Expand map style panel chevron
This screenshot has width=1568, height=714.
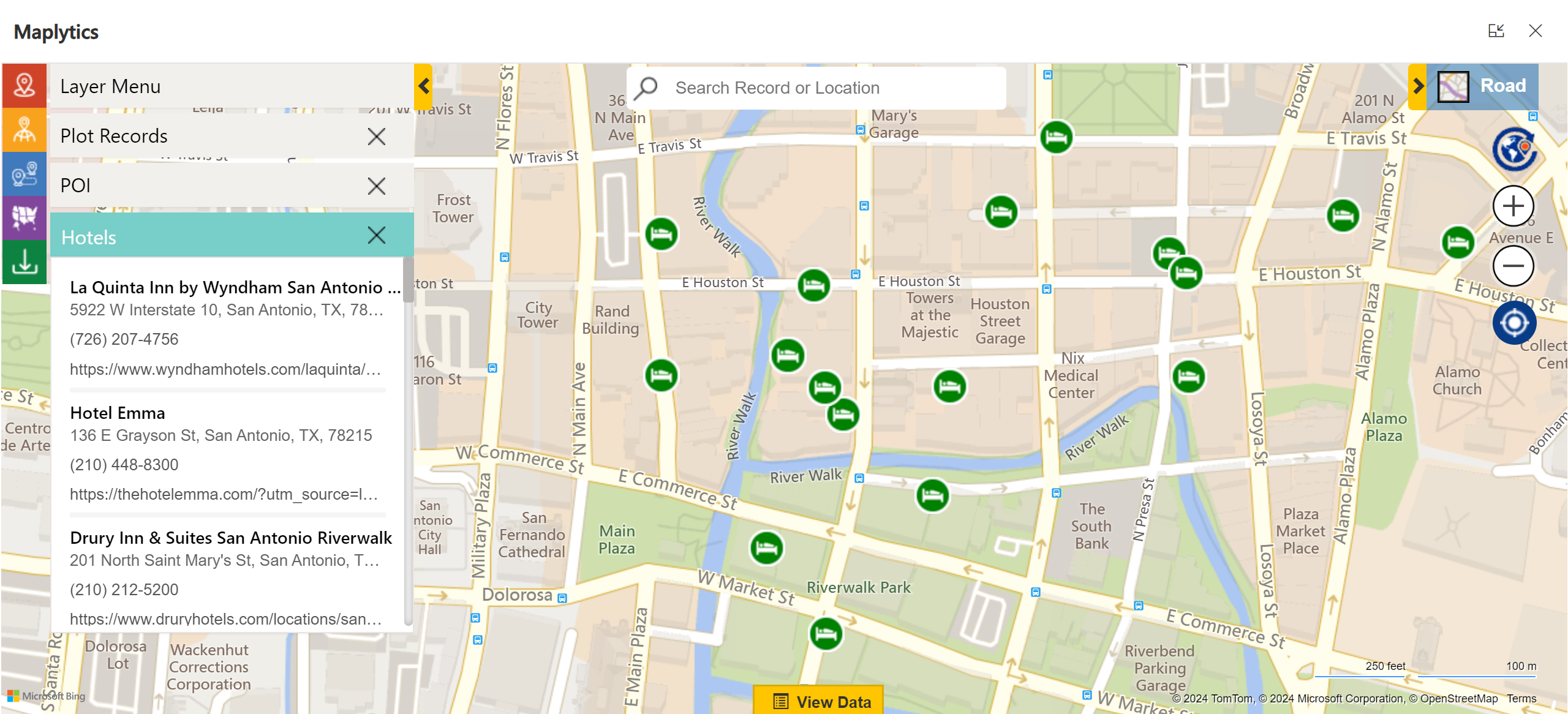(1417, 86)
